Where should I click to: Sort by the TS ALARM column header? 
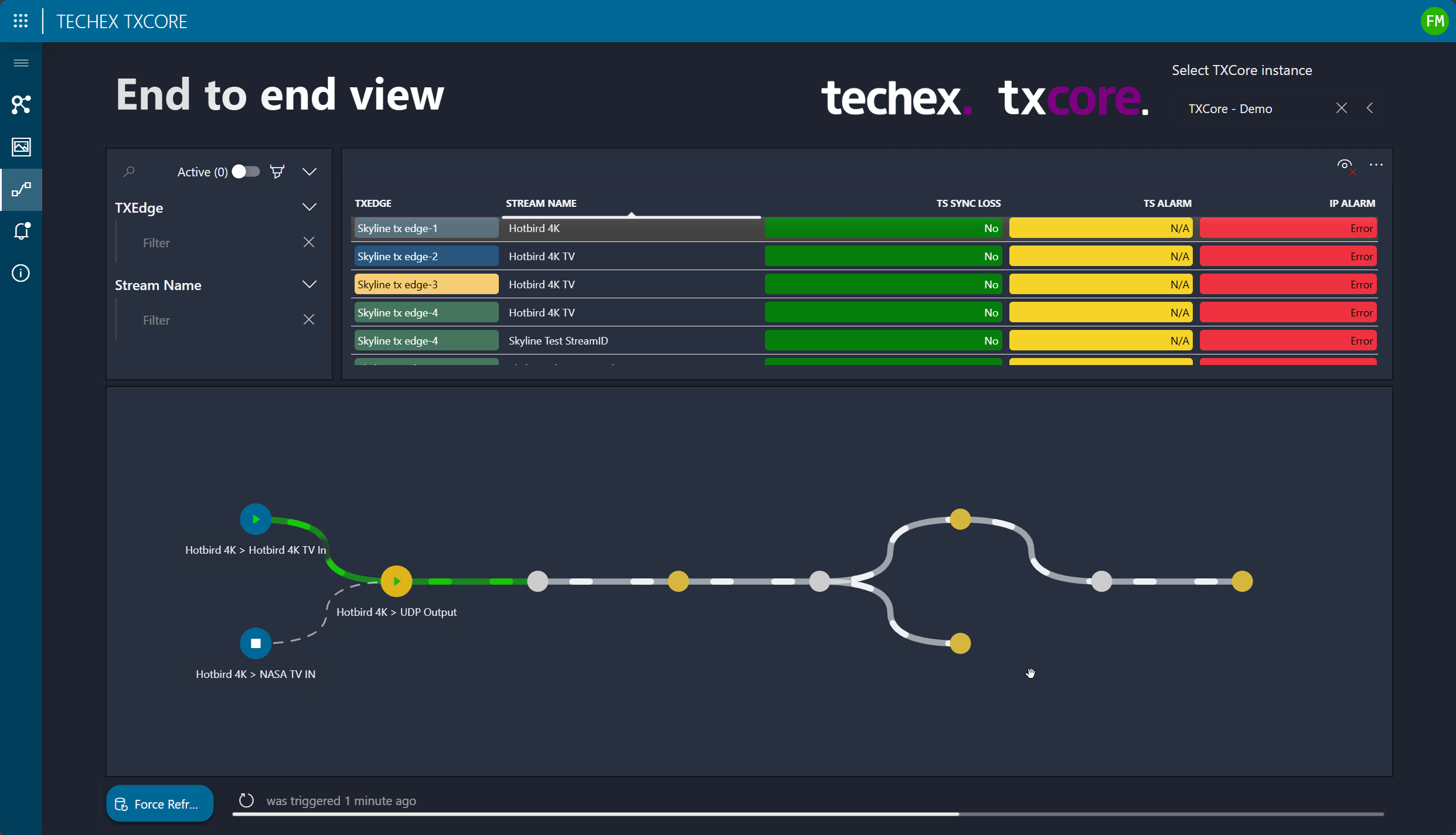point(1167,203)
